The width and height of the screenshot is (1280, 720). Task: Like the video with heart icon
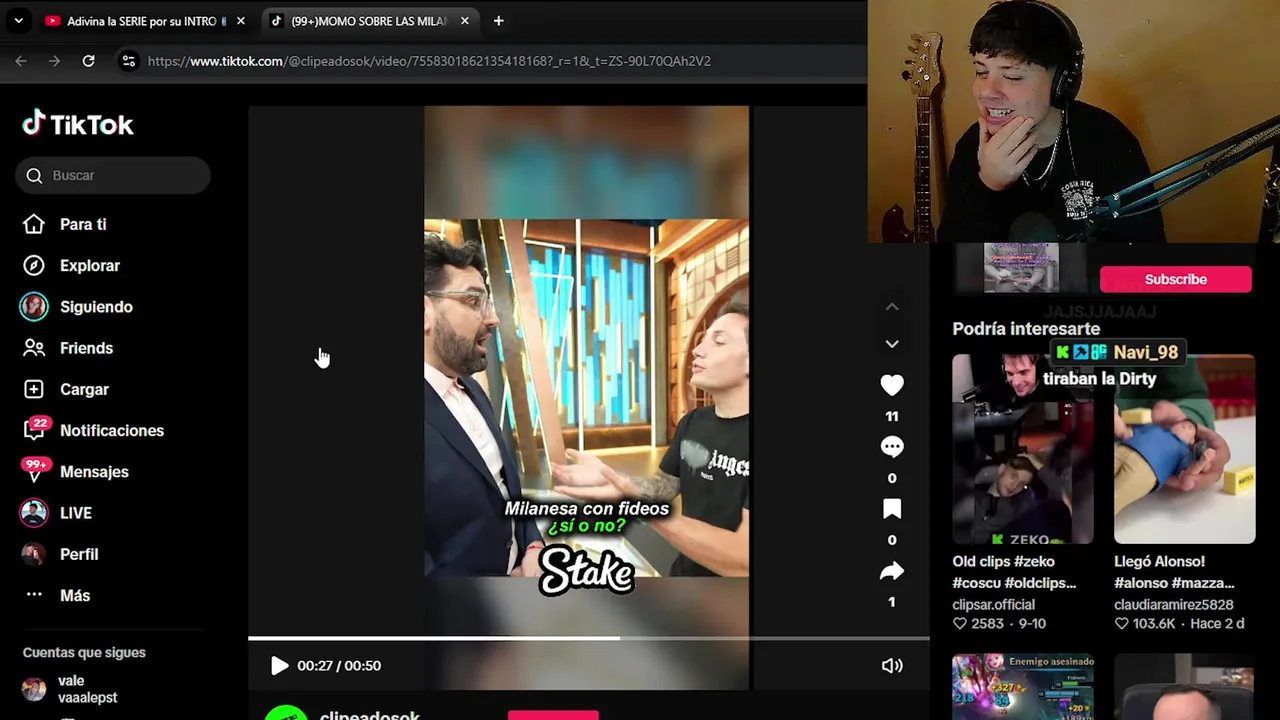[892, 385]
